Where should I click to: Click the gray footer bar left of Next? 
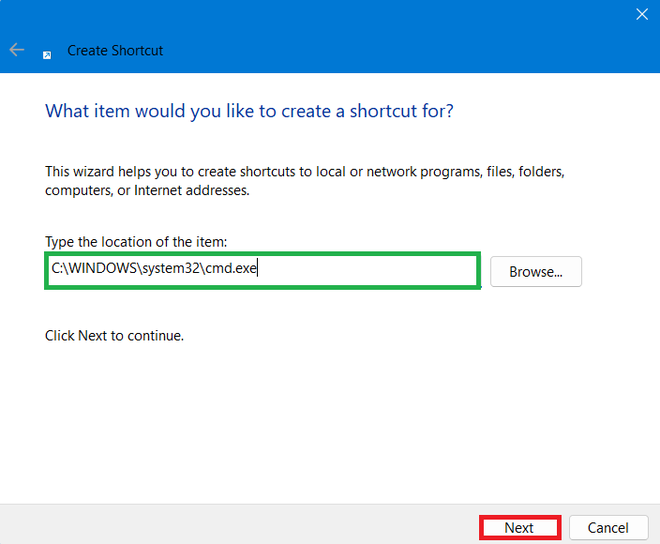tap(240, 526)
